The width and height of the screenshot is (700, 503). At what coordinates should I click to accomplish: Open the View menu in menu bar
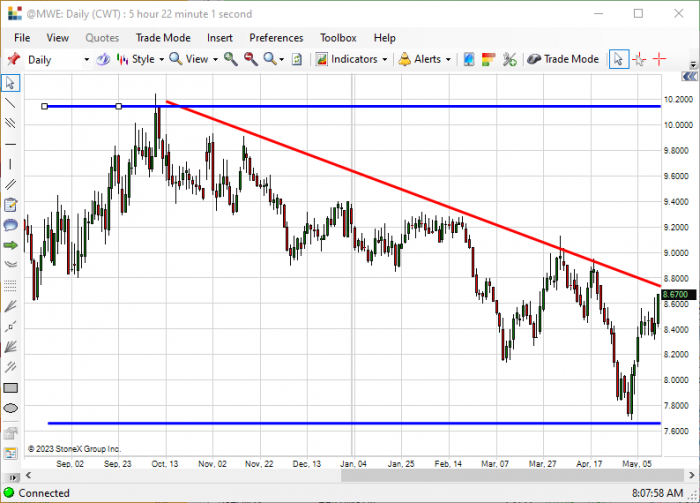tap(58, 38)
